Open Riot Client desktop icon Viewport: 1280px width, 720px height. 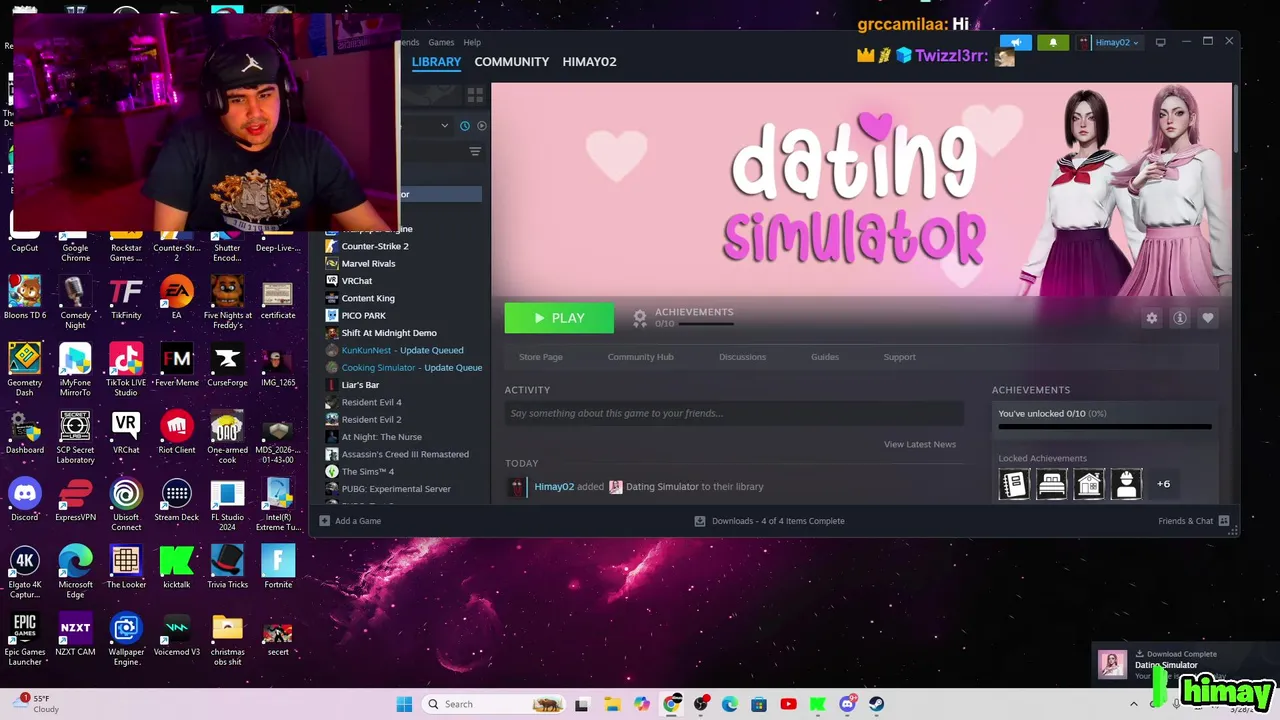point(177,432)
